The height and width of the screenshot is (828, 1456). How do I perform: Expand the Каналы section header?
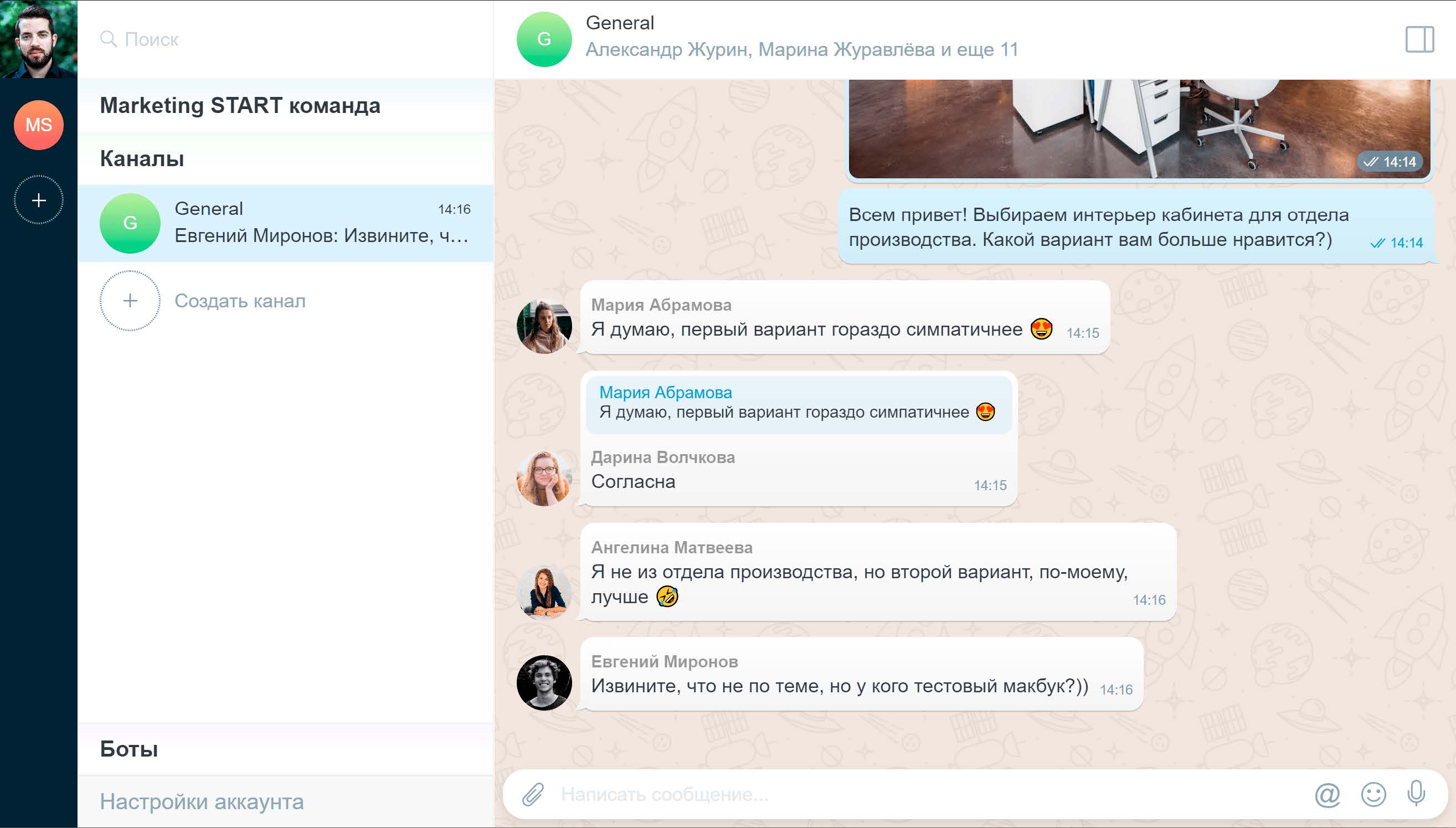(x=142, y=158)
